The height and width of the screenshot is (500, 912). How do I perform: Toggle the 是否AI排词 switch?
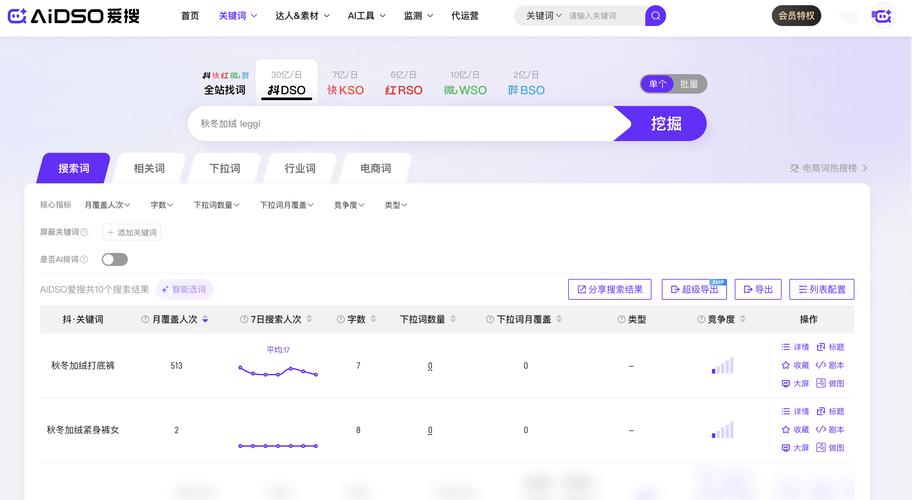click(x=114, y=259)
